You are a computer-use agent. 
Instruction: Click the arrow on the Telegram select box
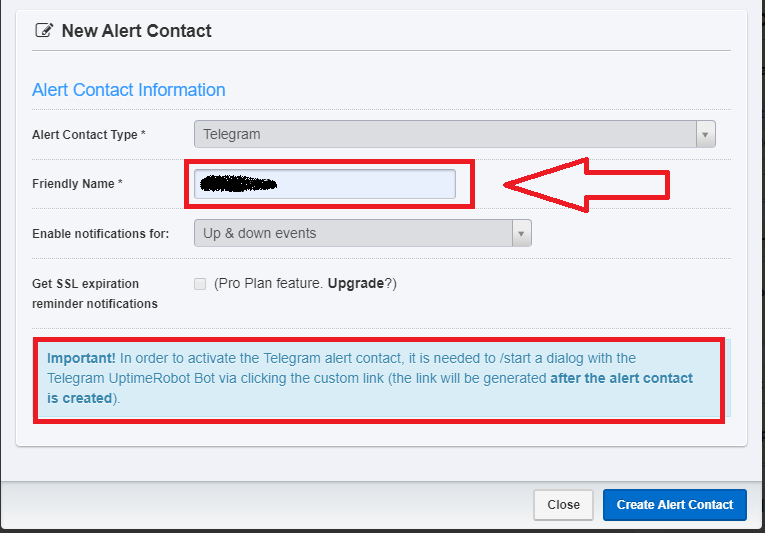[x=706, y=134]
